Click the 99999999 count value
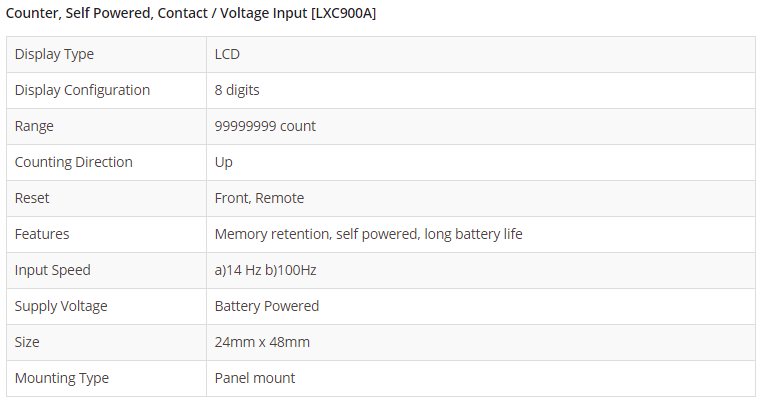The image size is (762, 404). click(265, 126)
